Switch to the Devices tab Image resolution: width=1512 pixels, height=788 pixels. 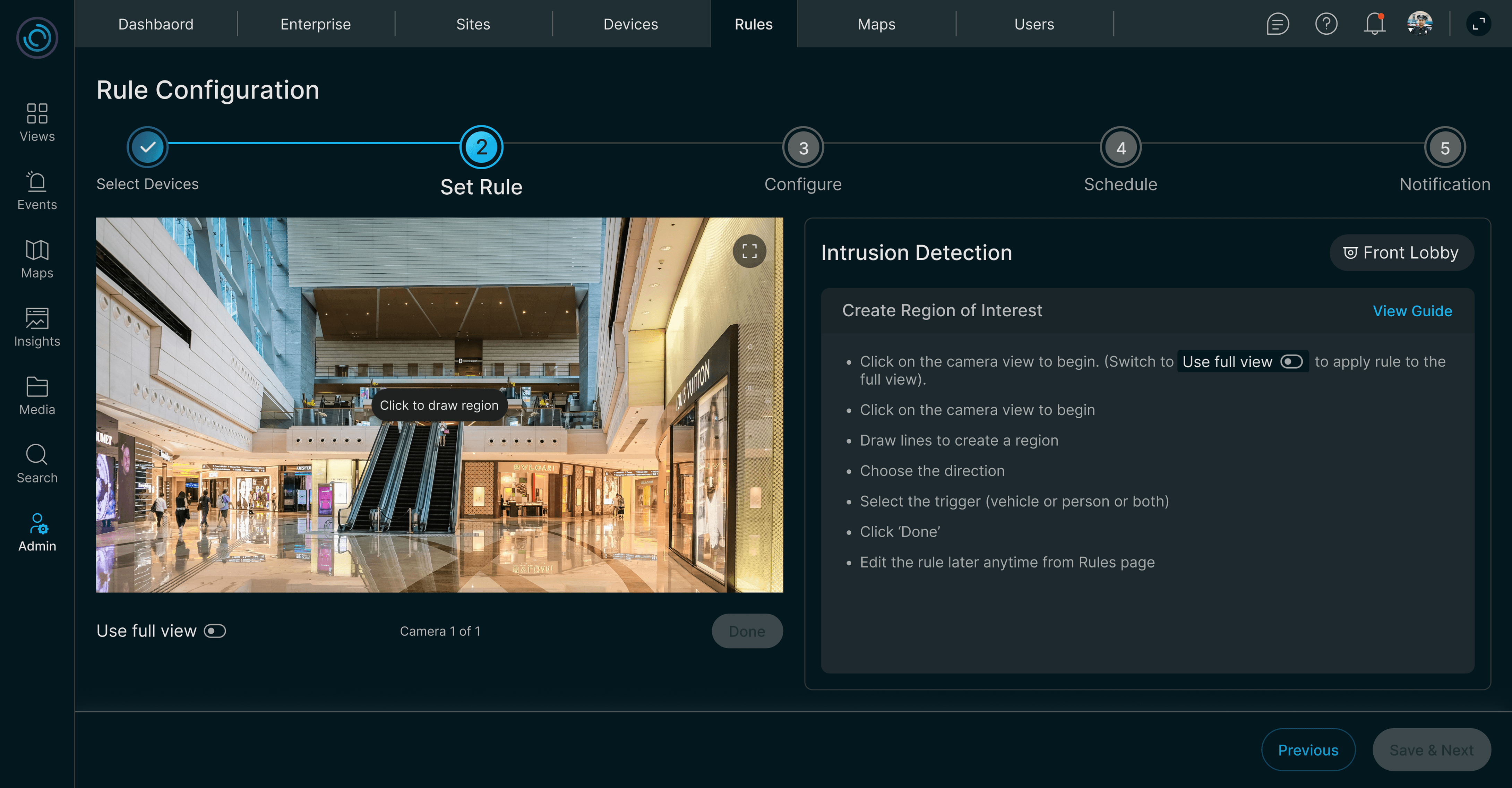[x=630, y=24]
